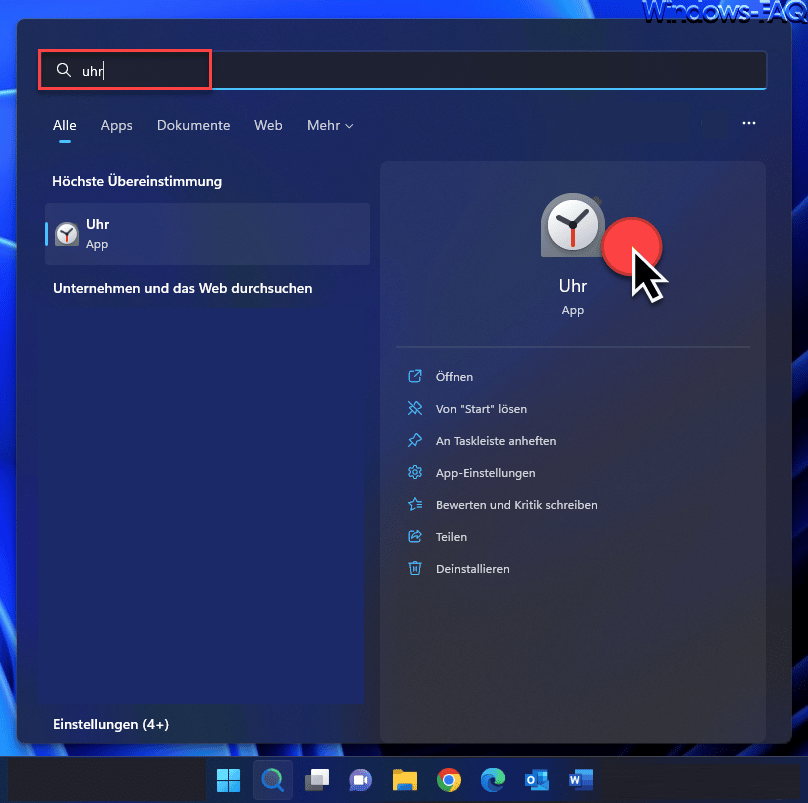Launch Microsoft Edge from the taskbar
Image resolution: width=808 pixels, height=803 pixels.
[493, 780]
